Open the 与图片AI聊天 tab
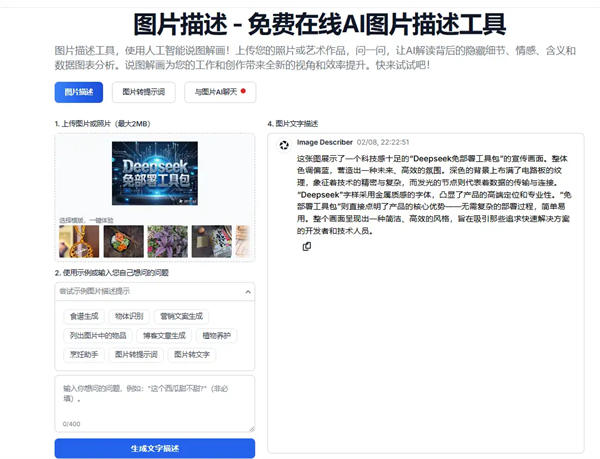The width and height of the screenshot is (600, 459). click(220, 92)
